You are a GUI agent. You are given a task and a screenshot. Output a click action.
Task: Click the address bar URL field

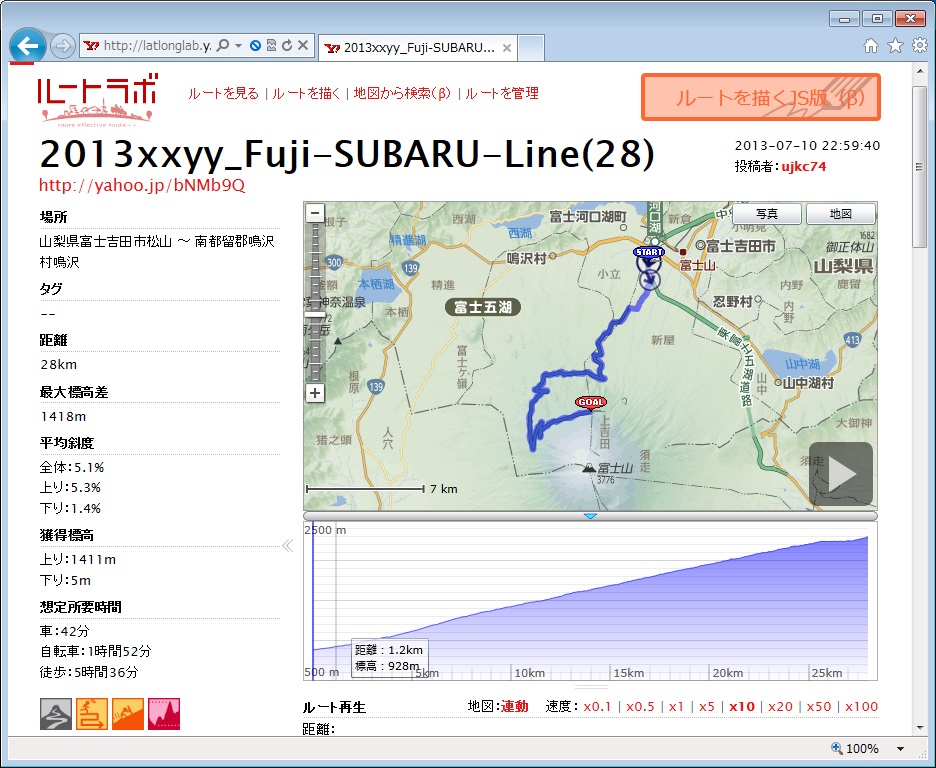point(156,45)
